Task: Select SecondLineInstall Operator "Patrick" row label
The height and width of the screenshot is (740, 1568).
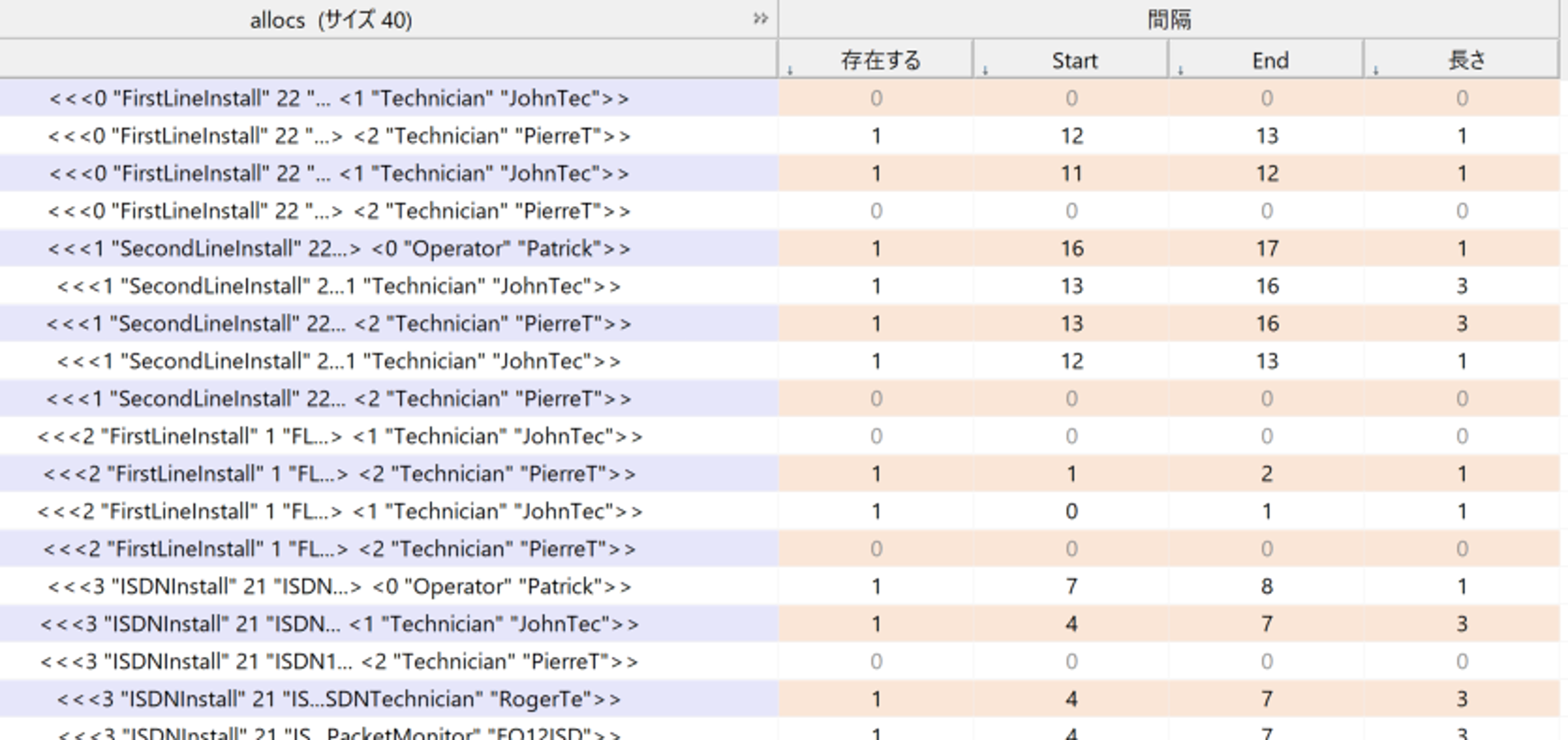Action: (339, 248)
